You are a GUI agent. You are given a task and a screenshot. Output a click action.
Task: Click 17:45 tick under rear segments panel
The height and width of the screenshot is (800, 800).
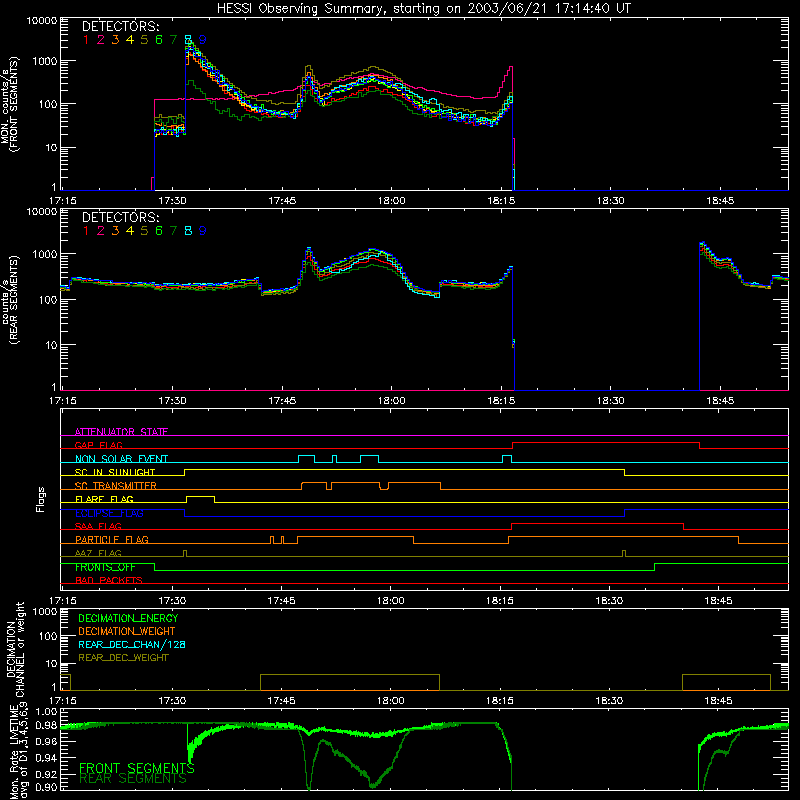click(x=282, y=401)
